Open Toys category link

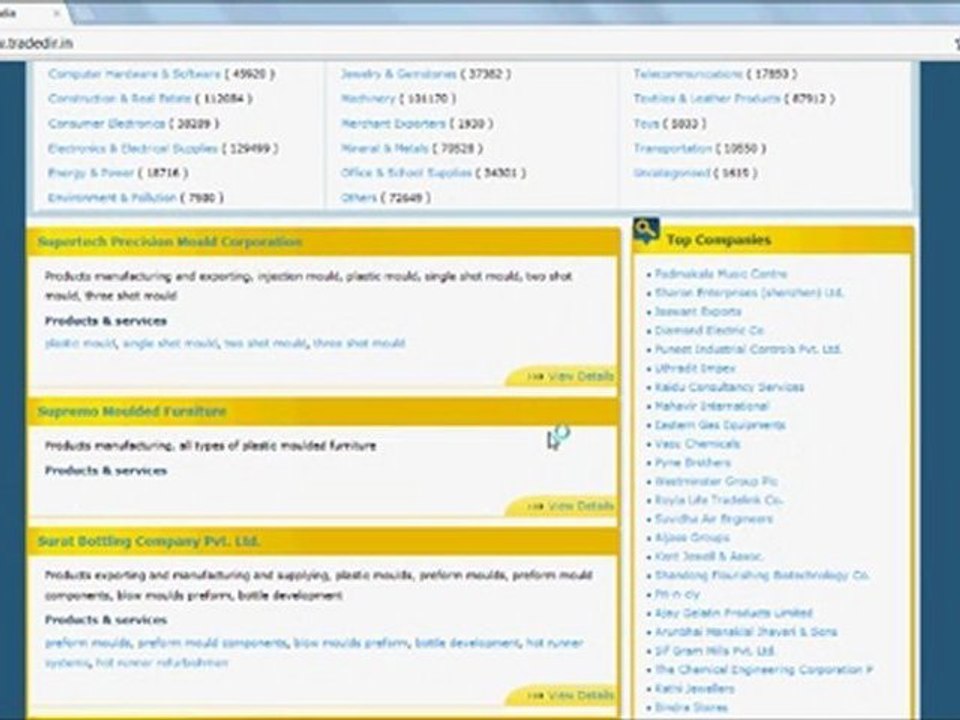point(646,124)
